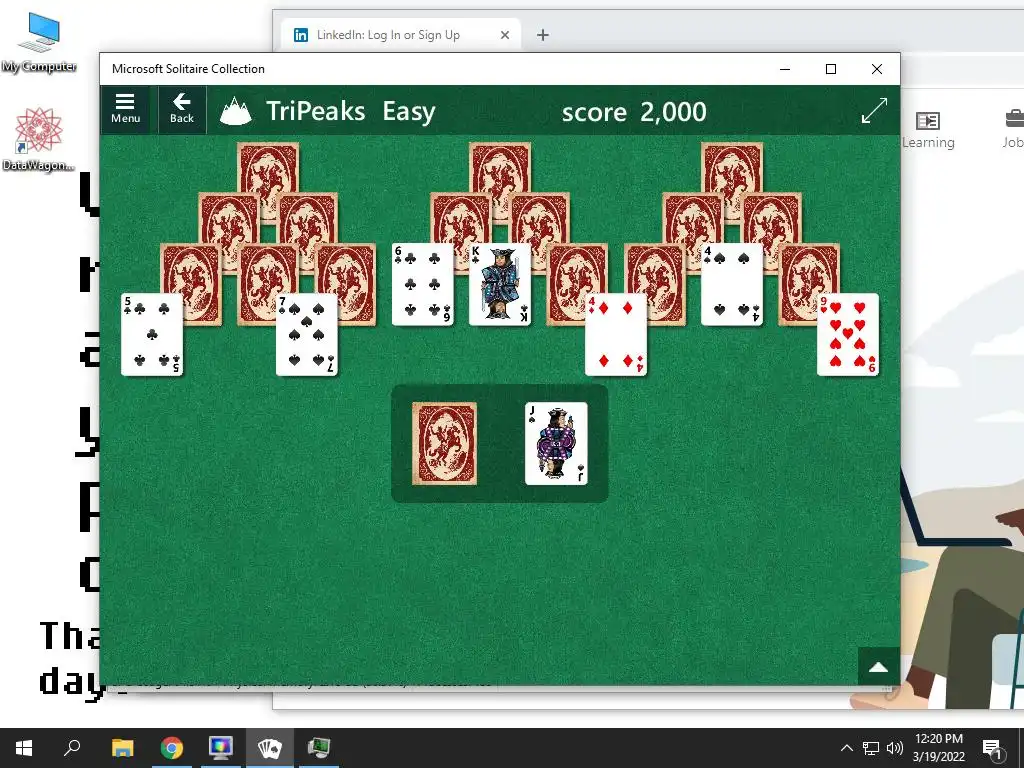Viewport: 1024px width, 768px height.
Task: Open the notification center icon
Action: pos(992,748)
